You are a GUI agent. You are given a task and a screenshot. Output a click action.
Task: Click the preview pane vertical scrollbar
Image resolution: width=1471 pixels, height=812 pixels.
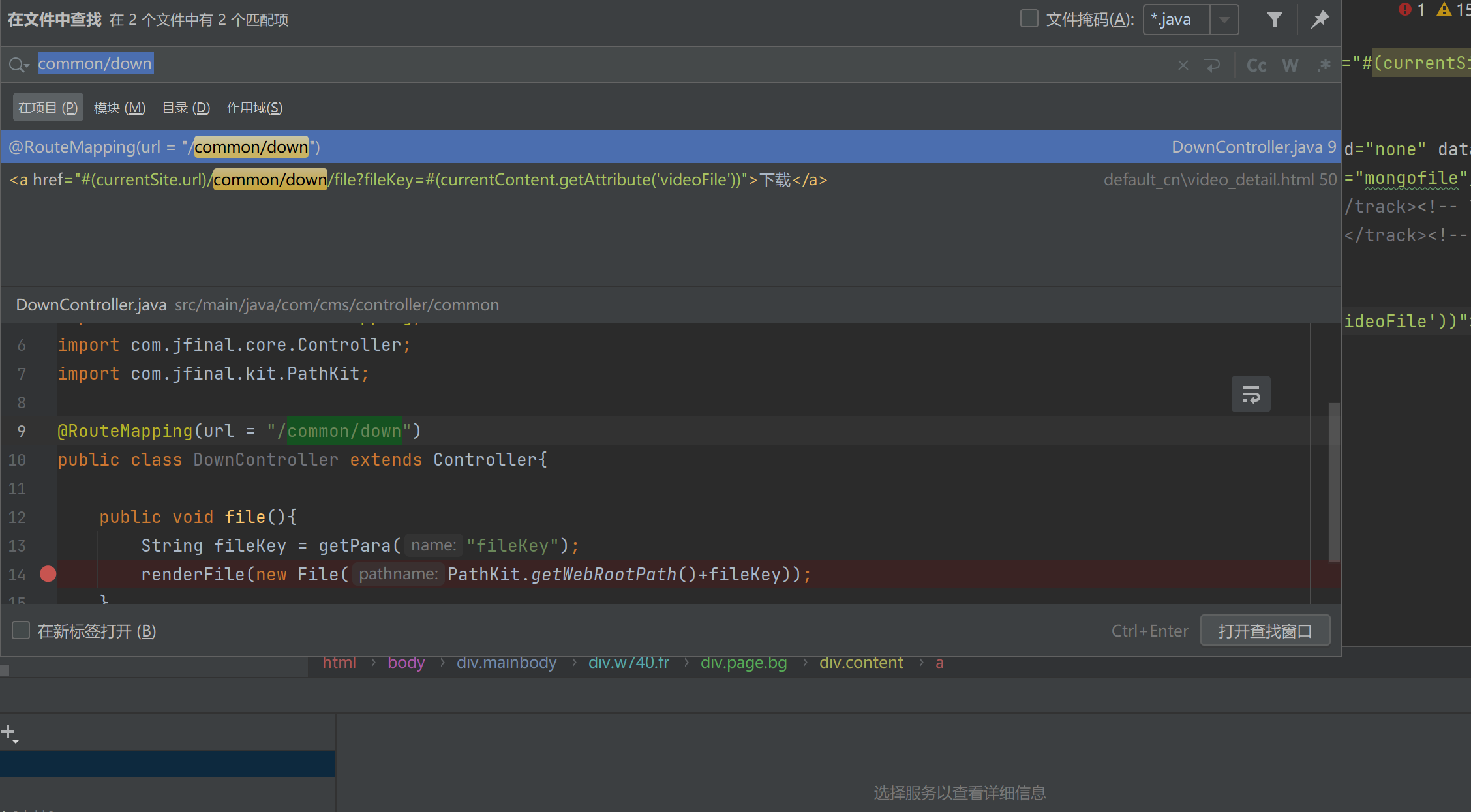pyautogui.click(x=1334, y=481)
